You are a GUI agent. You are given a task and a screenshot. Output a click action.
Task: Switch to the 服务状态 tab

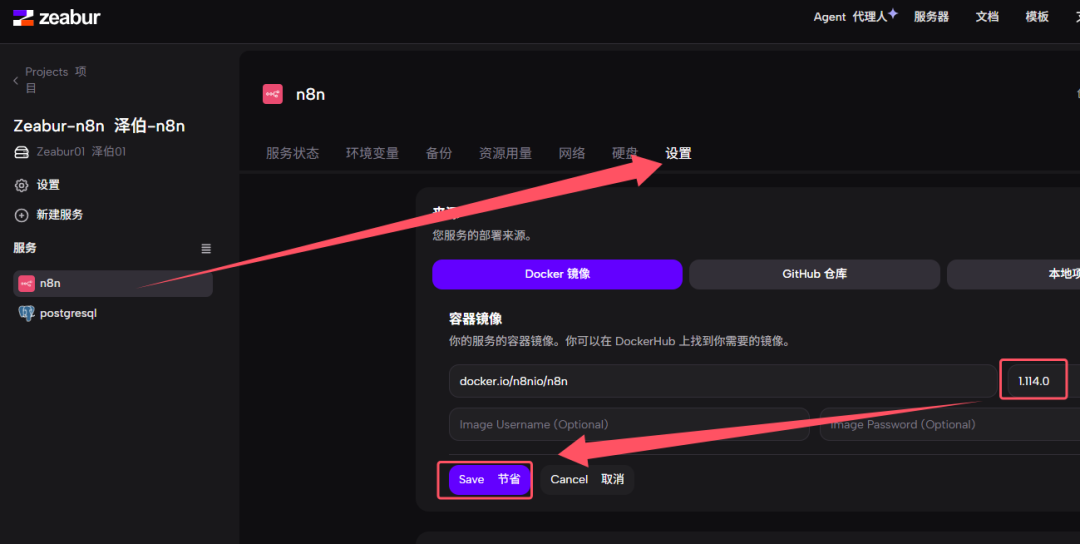pos(293,154)
